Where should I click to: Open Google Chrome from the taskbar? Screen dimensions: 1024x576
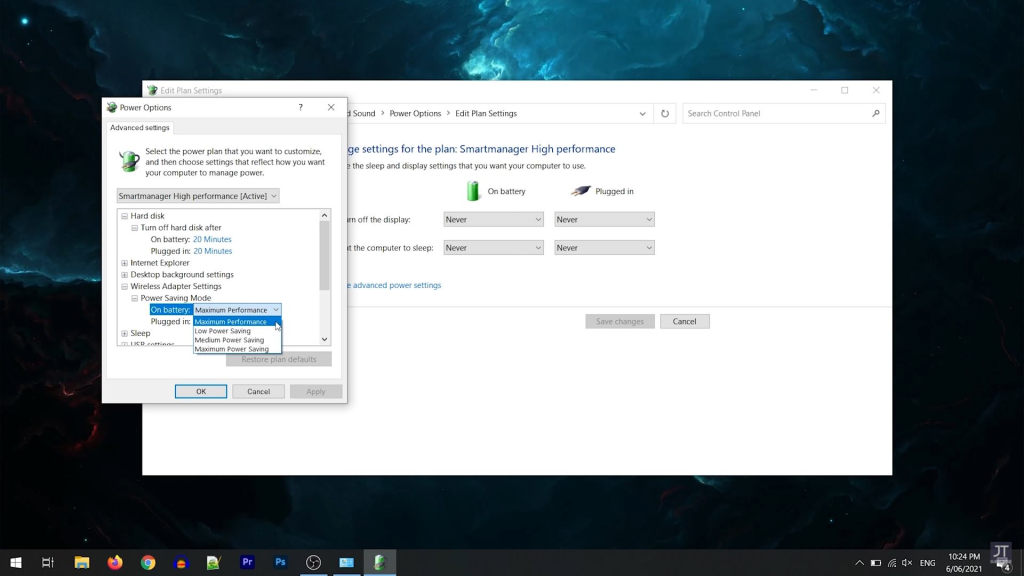[x=148, y=563]
